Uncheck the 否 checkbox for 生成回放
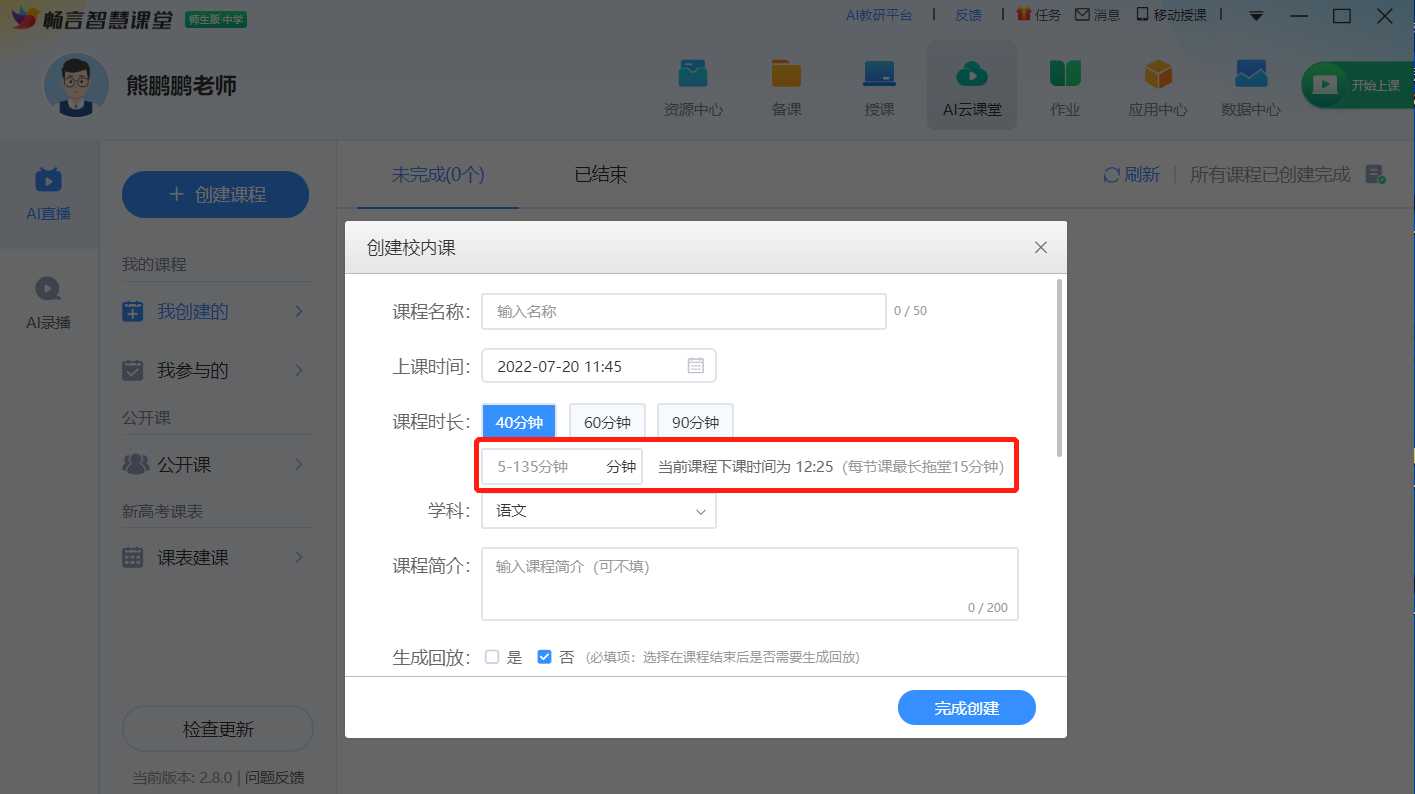The height and width of the screenshot is (794, 1415). pyautogui.click(x=545, y=657)
